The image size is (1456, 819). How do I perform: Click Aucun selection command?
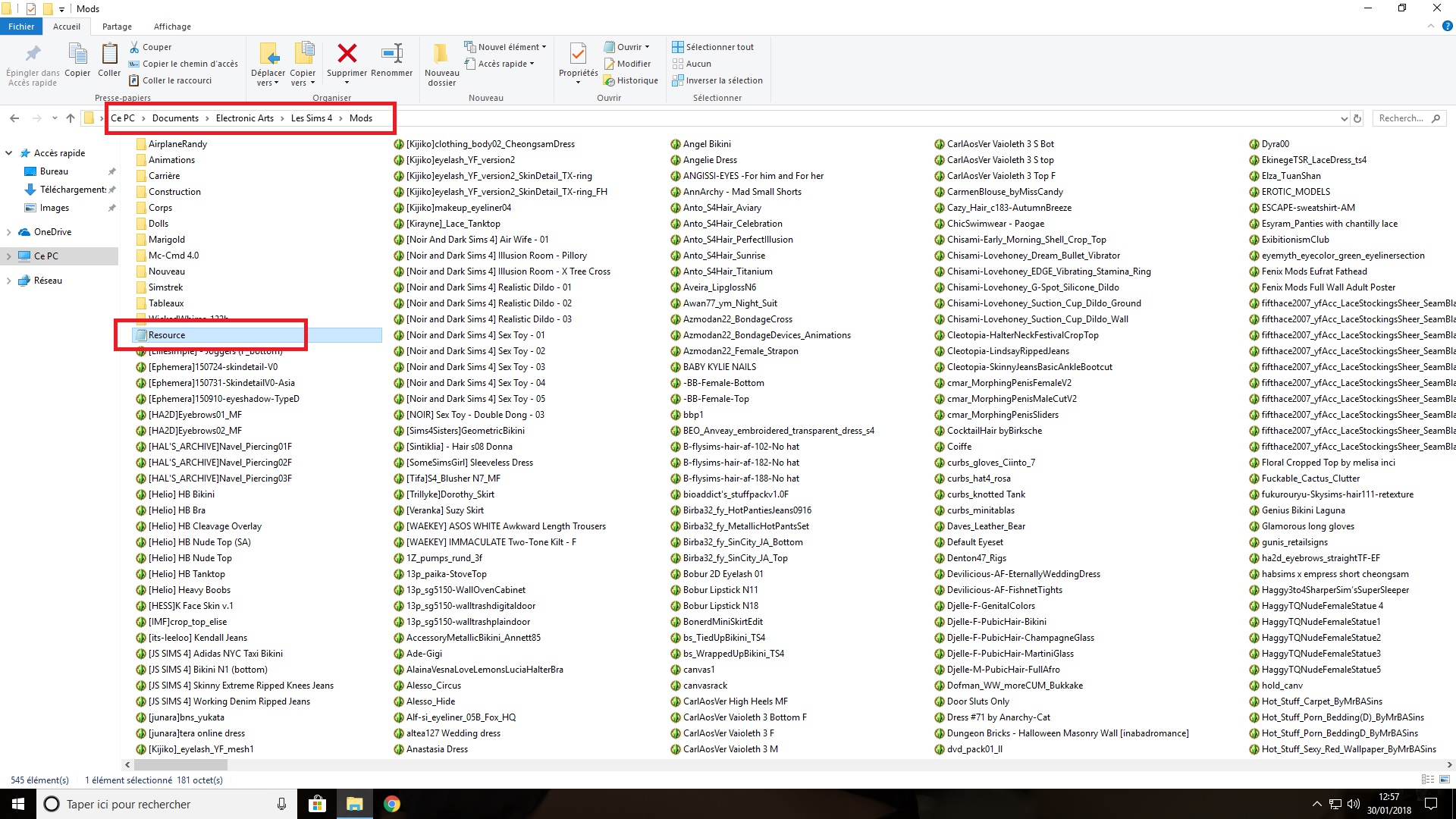pyautogui.click(x=692, y=64)
